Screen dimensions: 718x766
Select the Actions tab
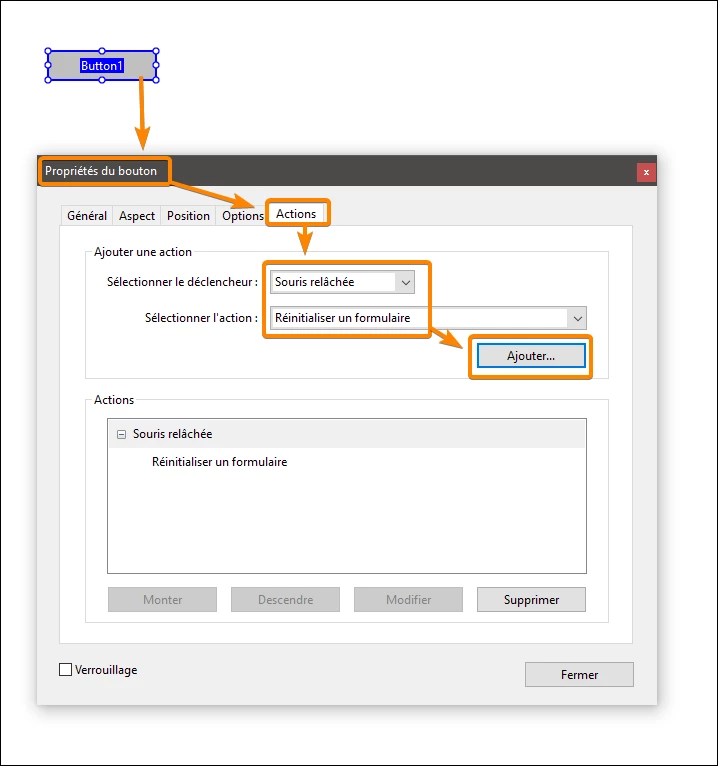[296, 214]
